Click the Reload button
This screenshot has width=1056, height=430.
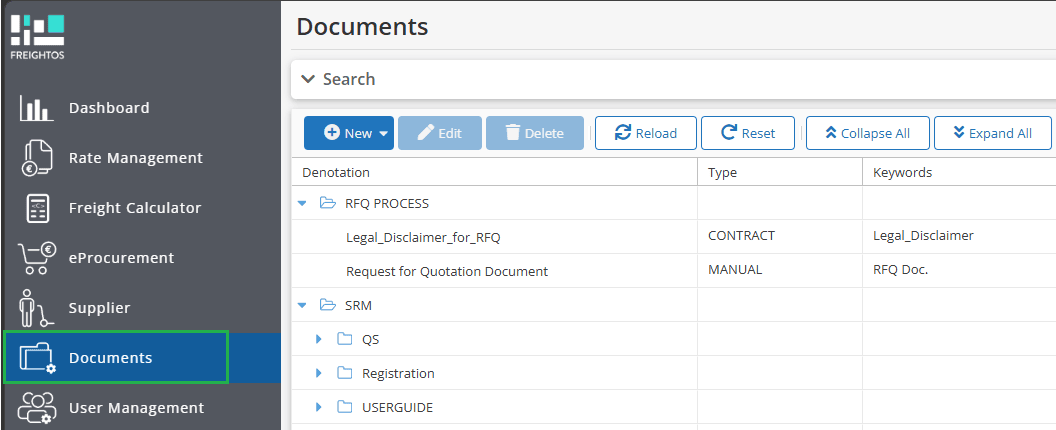click(646, 133)
